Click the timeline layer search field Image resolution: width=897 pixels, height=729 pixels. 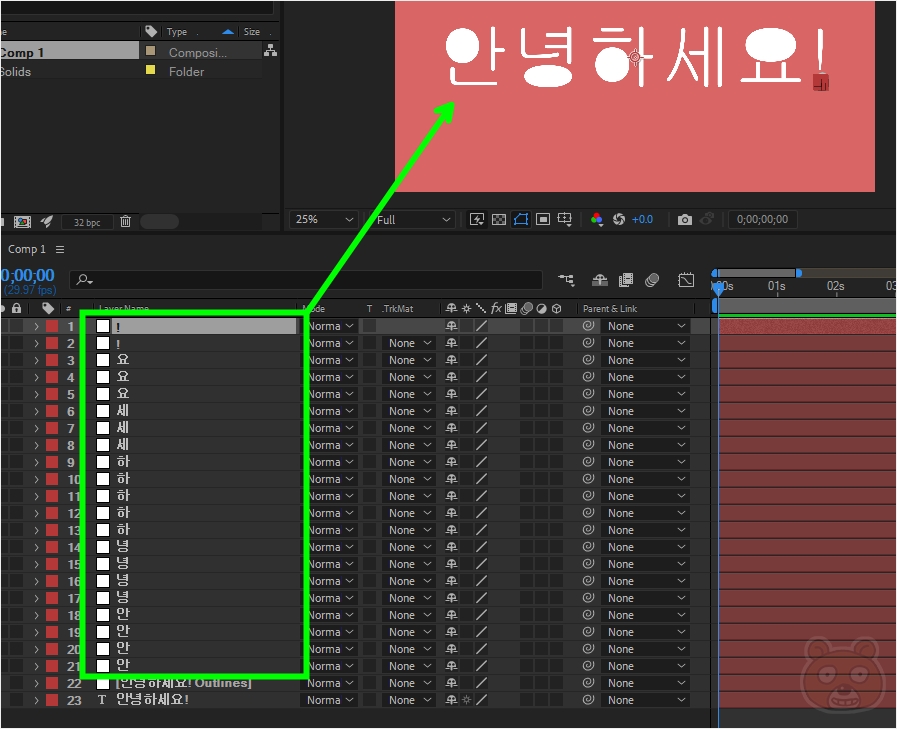(x=306, y=279)
